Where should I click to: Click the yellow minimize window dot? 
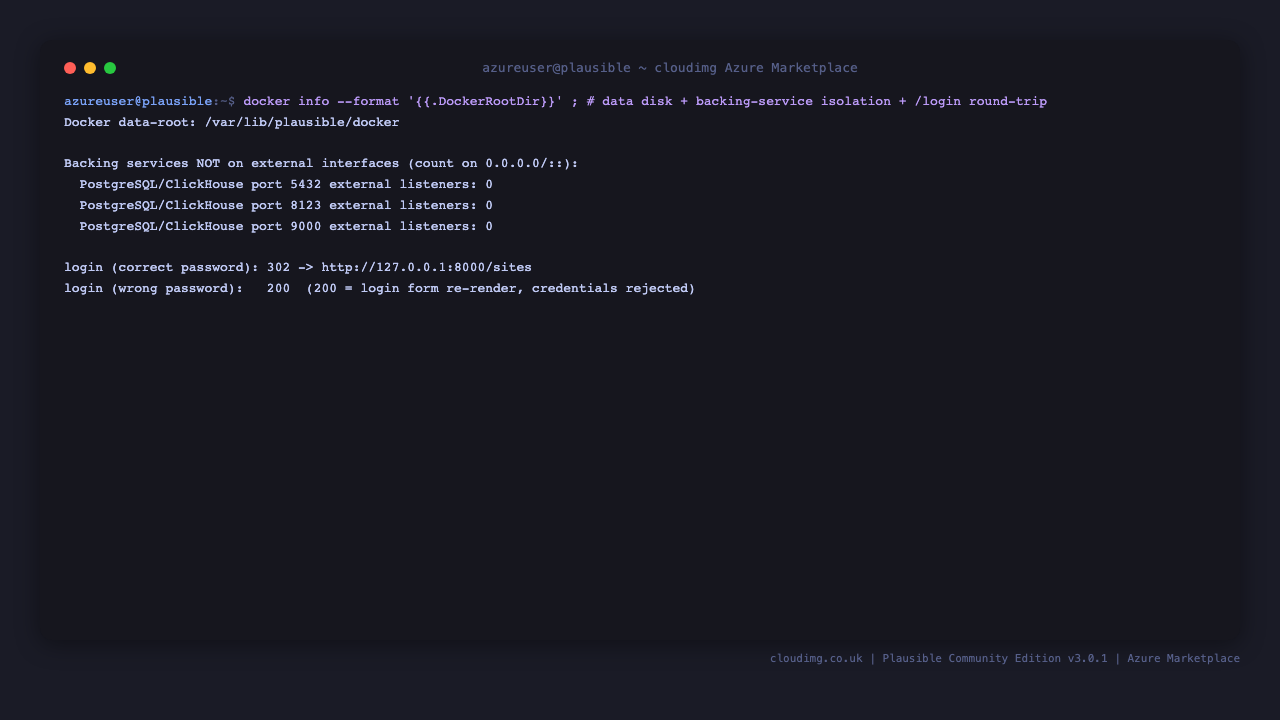[x=90, y=68]
